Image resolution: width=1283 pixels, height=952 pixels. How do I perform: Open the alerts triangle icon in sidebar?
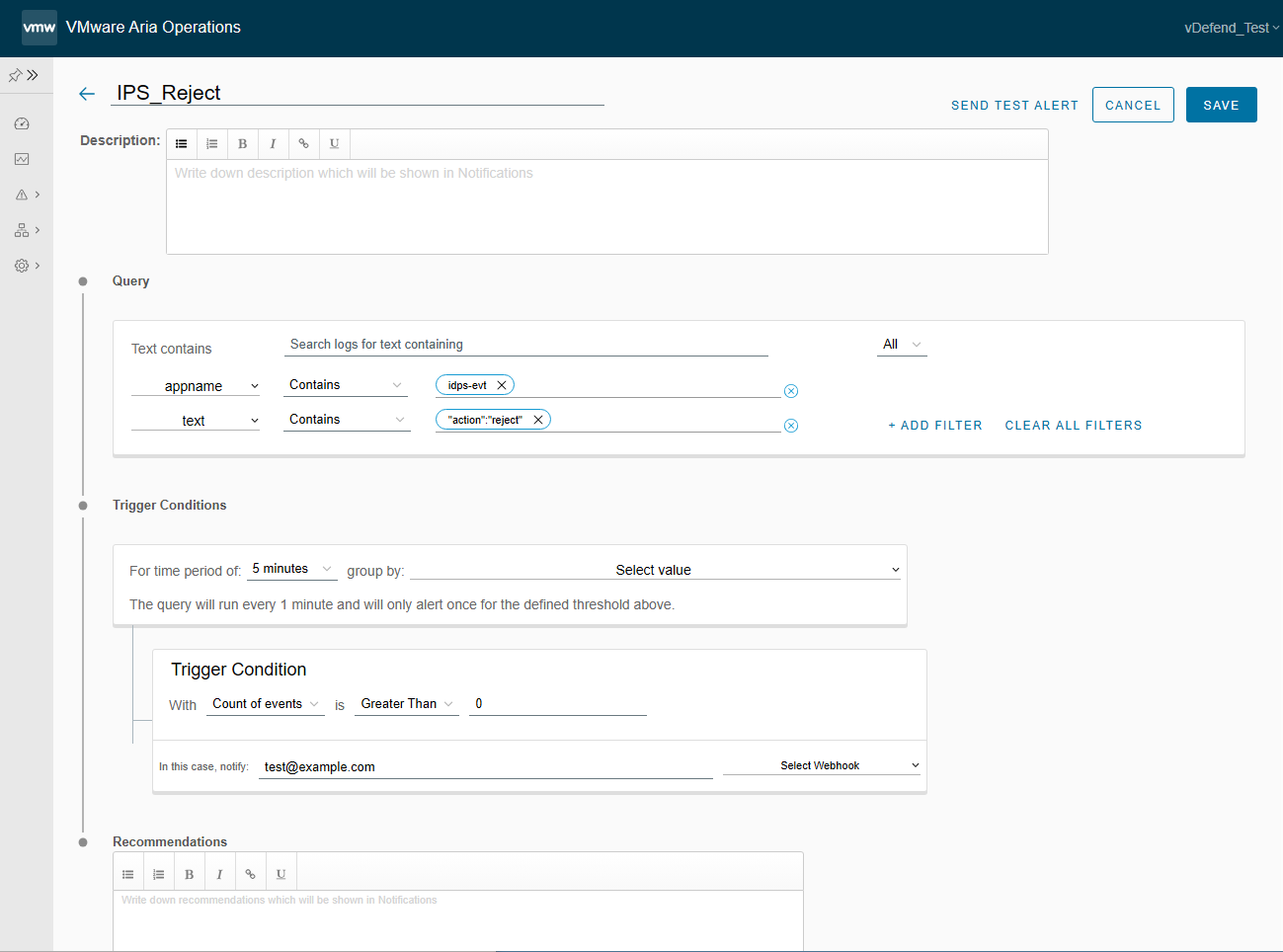22,195
